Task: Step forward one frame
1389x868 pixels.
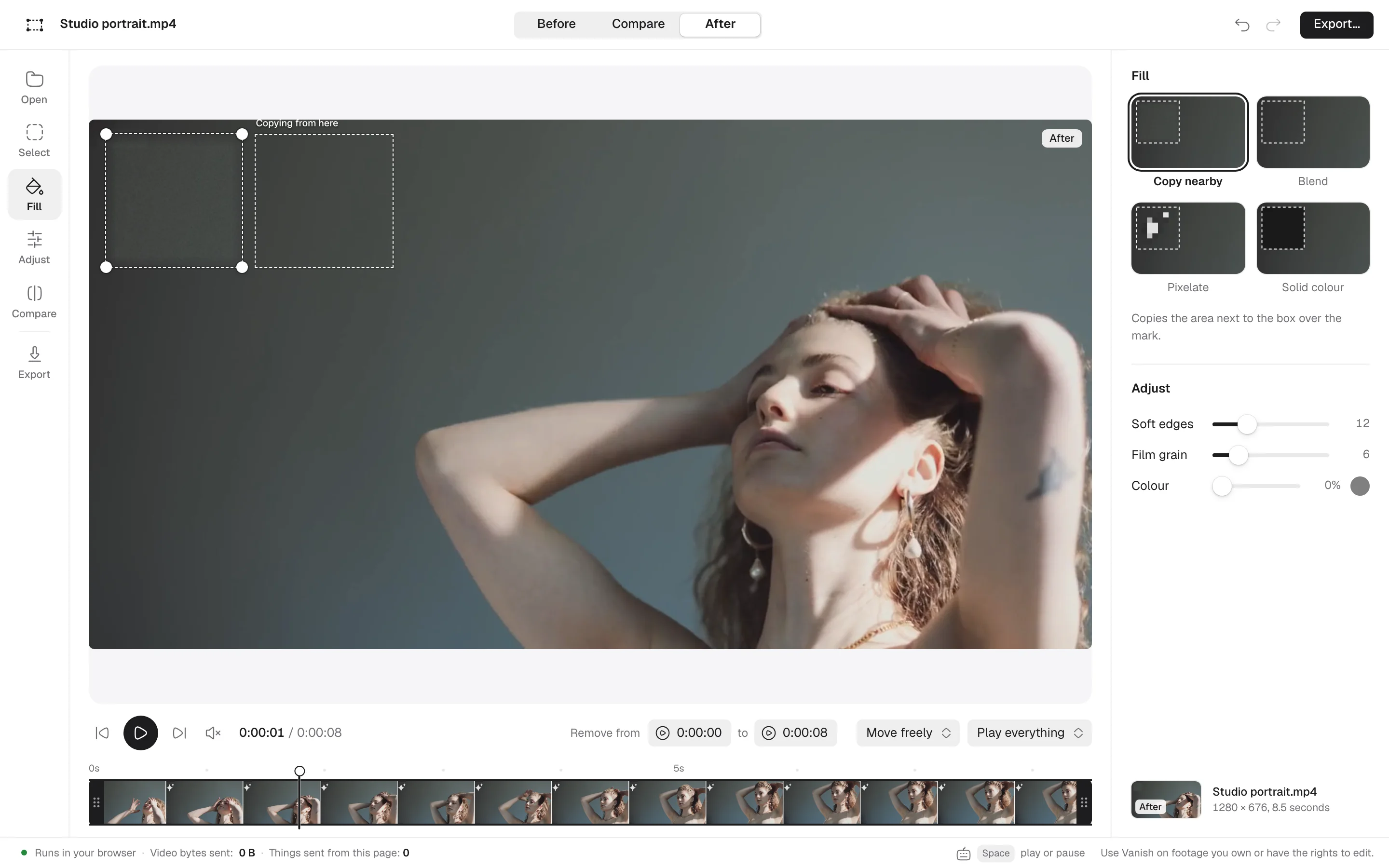Action: pyautogui.click(x=179, y=733)
